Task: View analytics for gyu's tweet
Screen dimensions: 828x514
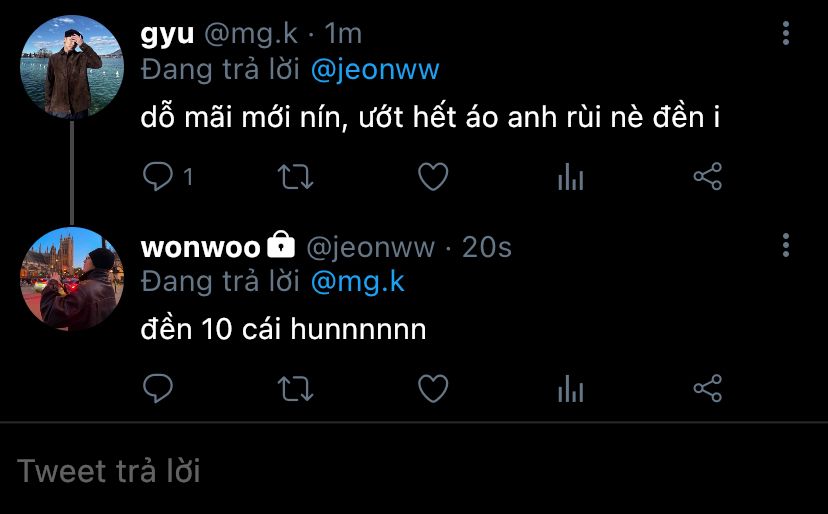Action: point(570,178)
